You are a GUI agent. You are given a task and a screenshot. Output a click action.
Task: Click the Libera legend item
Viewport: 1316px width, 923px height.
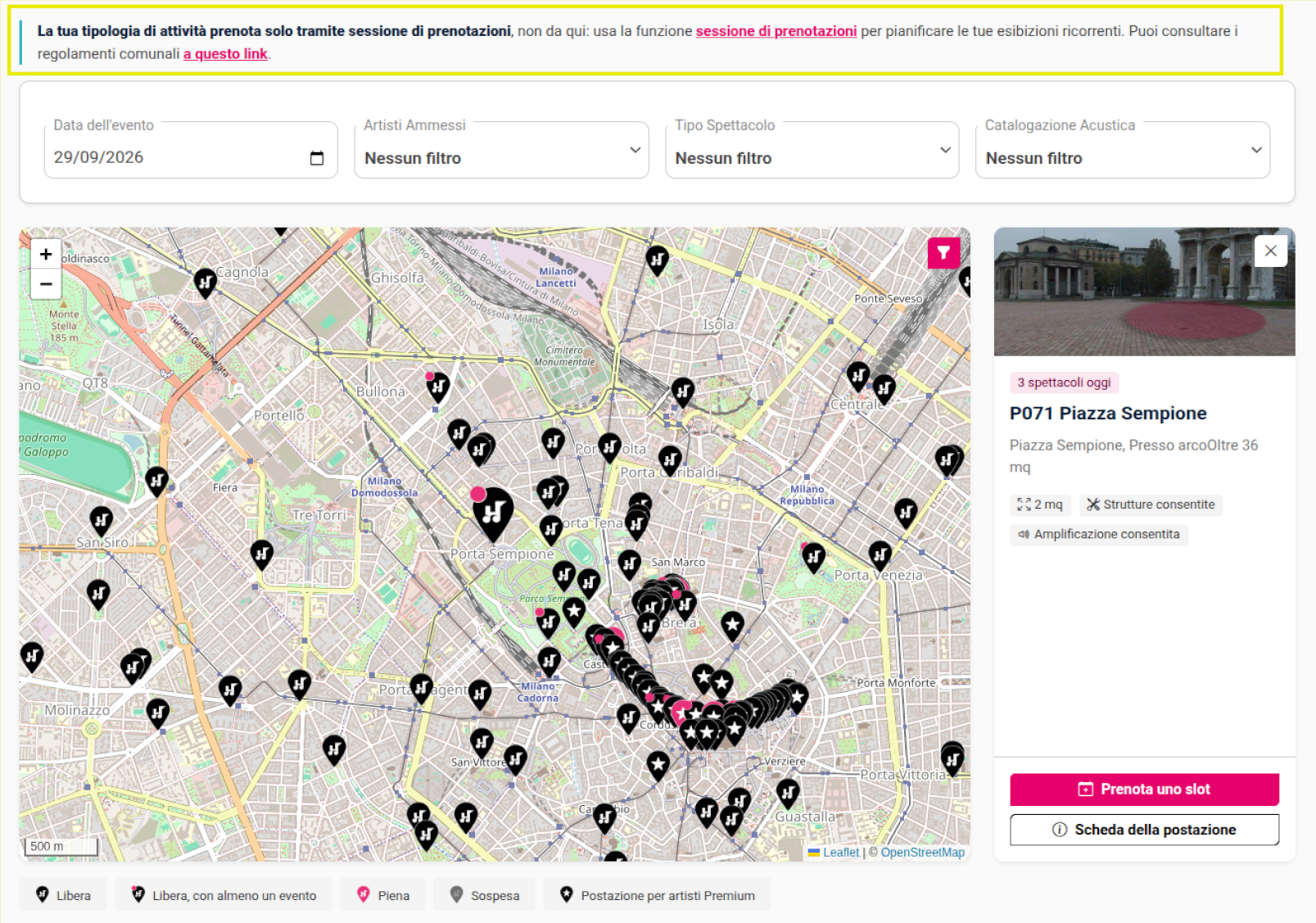tap(63, 895)
